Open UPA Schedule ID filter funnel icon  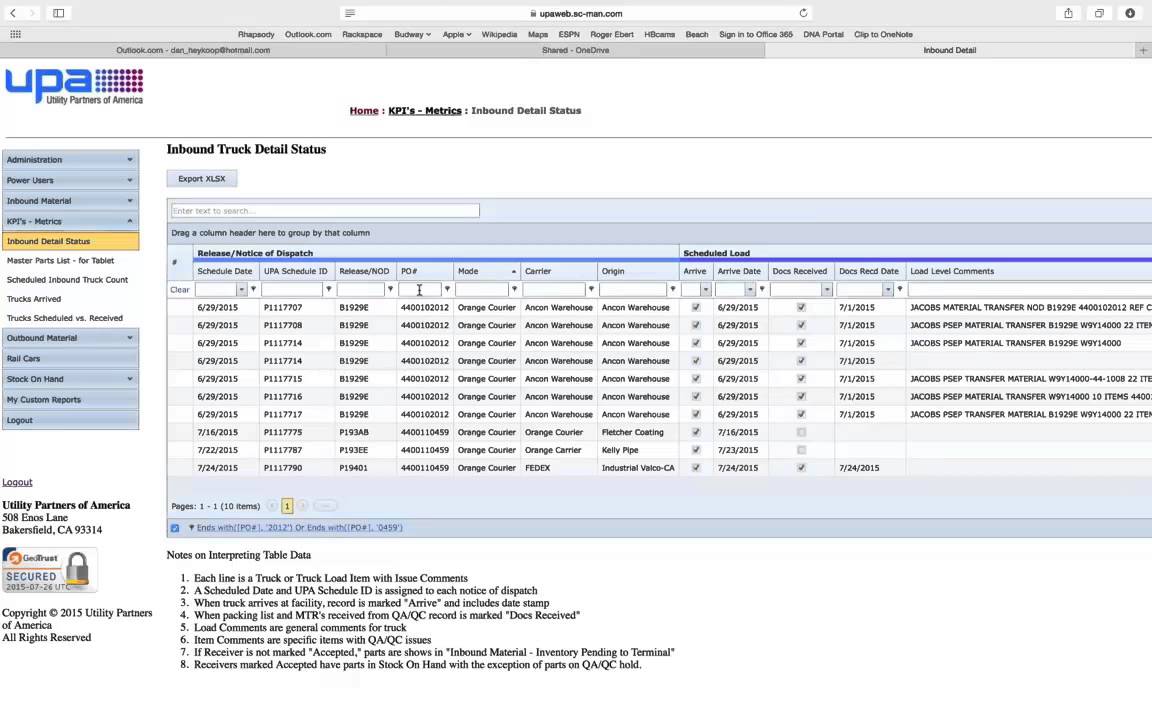[x=328, y=289]
